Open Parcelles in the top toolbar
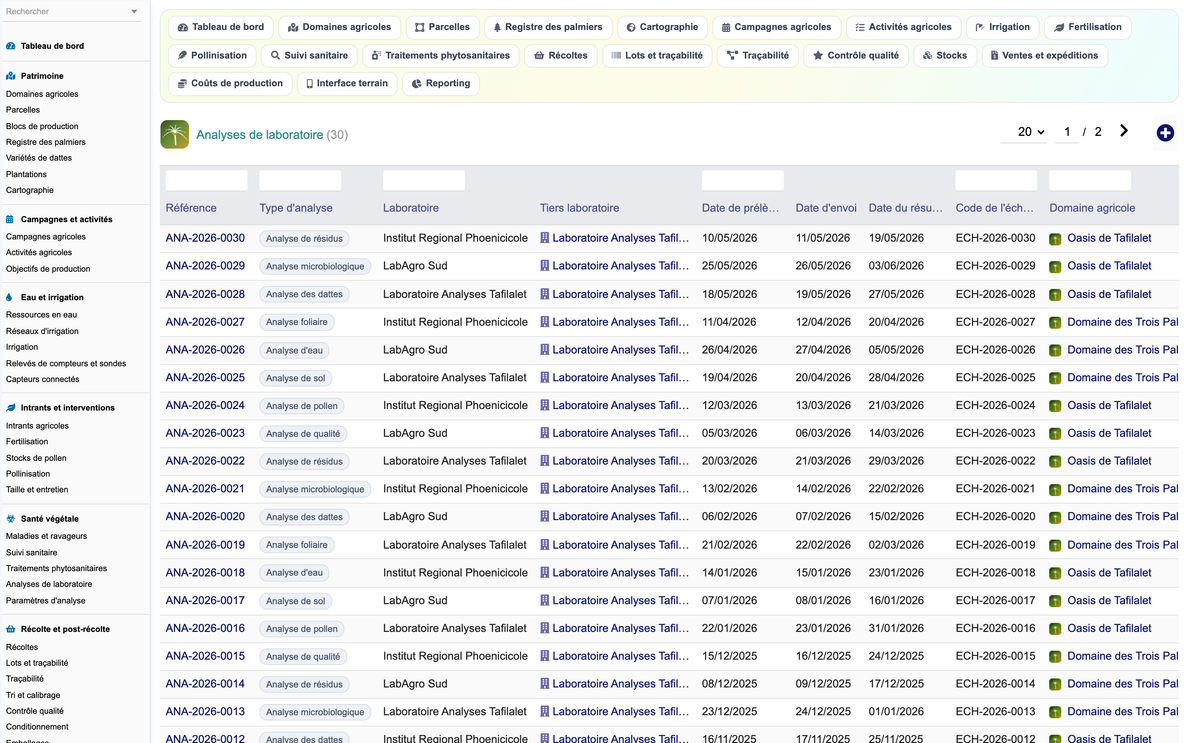 click(x=442, y=27)
